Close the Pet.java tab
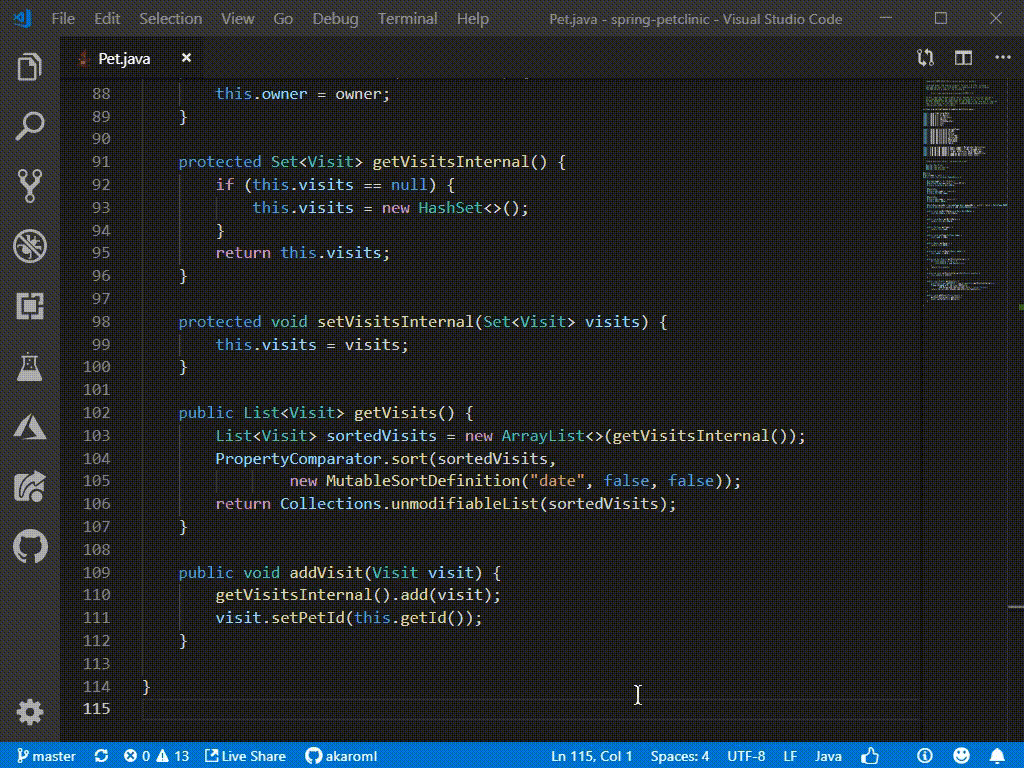 (186, 58)
